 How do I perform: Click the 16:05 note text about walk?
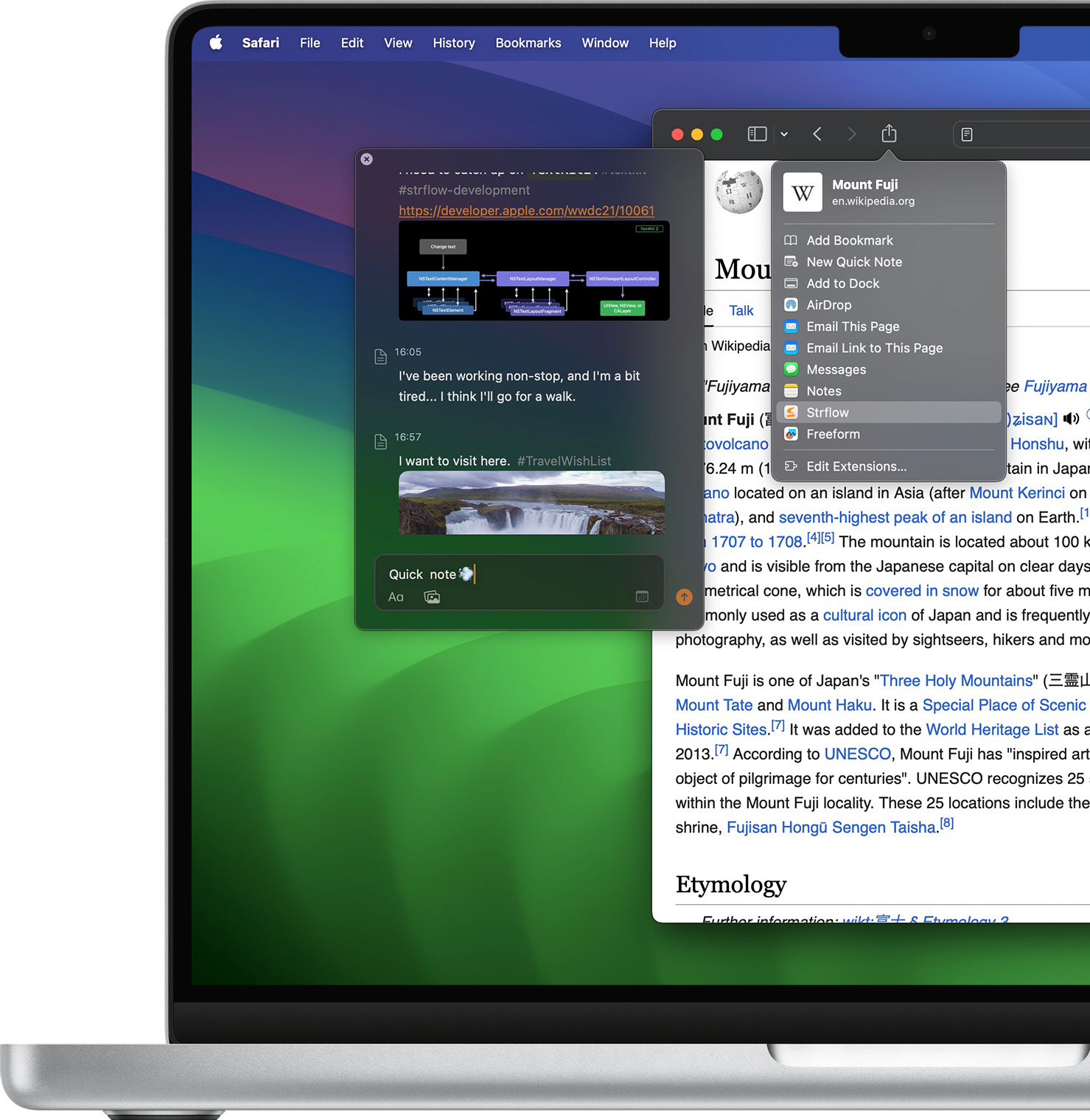click(x=519, y=386)
